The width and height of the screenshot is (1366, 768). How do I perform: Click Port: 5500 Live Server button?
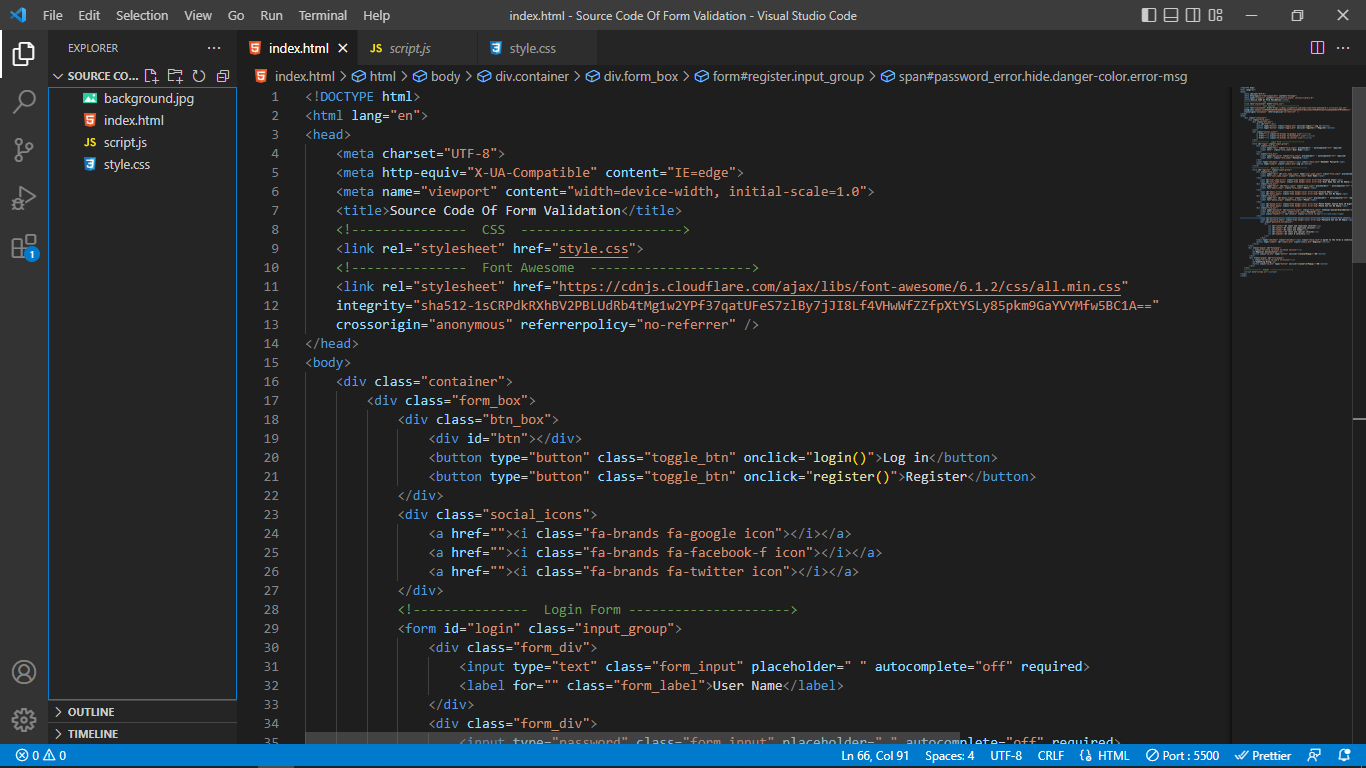(1183, 756)
